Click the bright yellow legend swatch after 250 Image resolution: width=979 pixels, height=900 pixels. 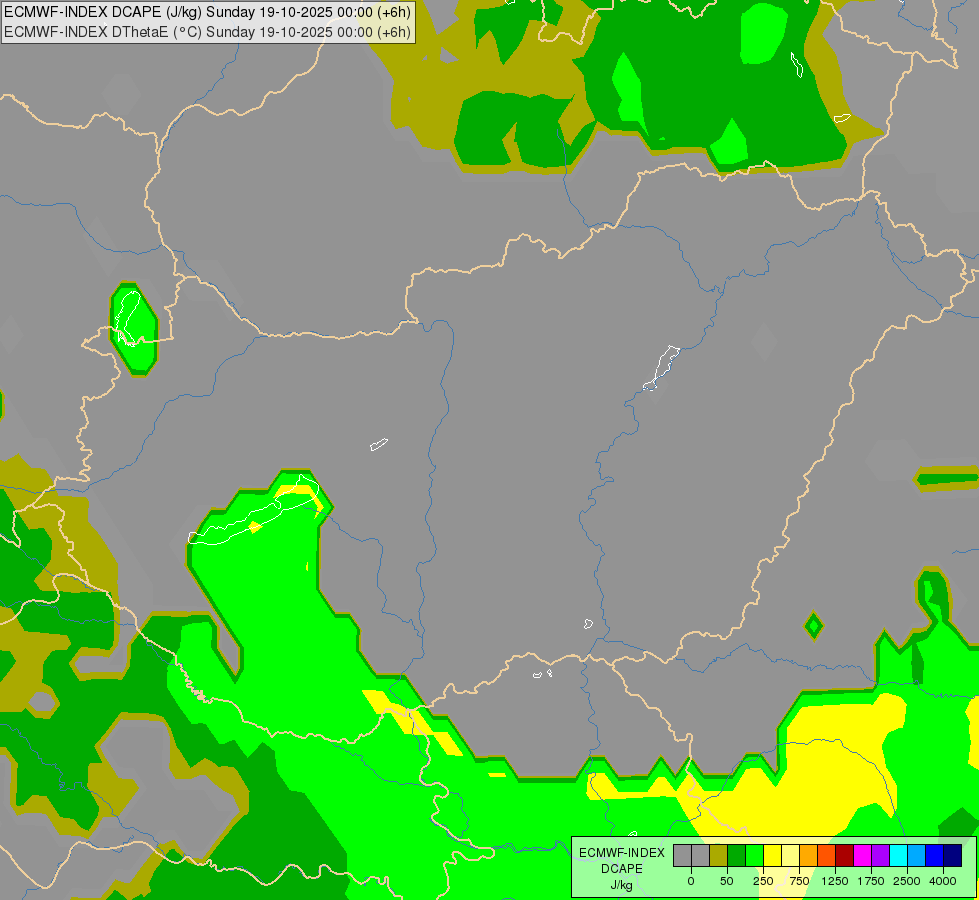pos(773,856)
